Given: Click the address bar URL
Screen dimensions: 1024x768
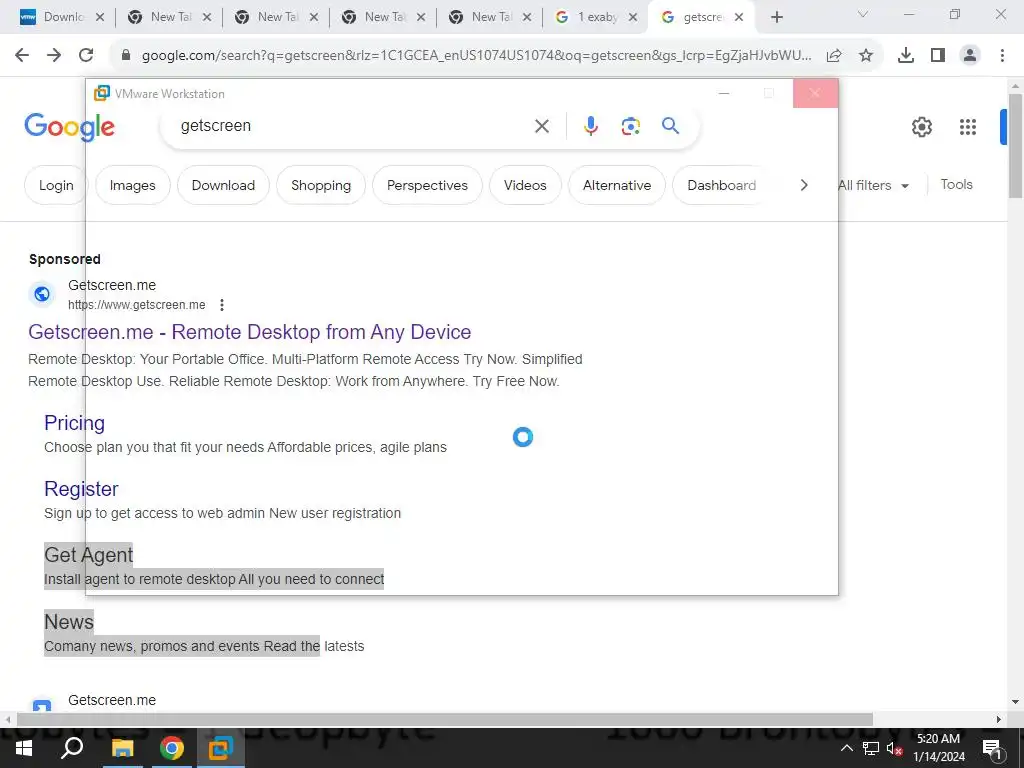Looking at the screenshot, I should (x=477, y=56).
